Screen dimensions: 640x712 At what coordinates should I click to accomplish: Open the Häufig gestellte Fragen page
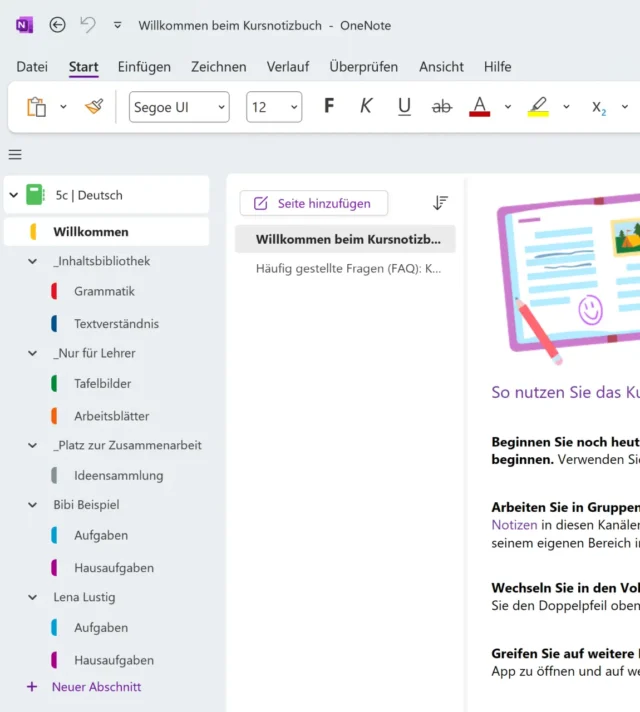click(x=347, y=268)
